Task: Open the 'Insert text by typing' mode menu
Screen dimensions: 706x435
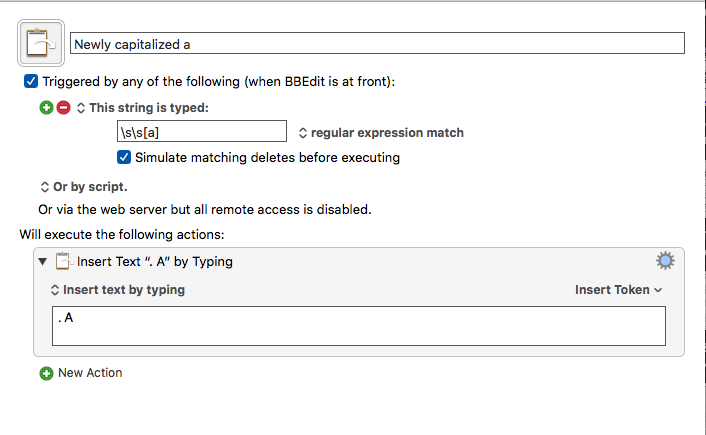Action: point(118,290)
